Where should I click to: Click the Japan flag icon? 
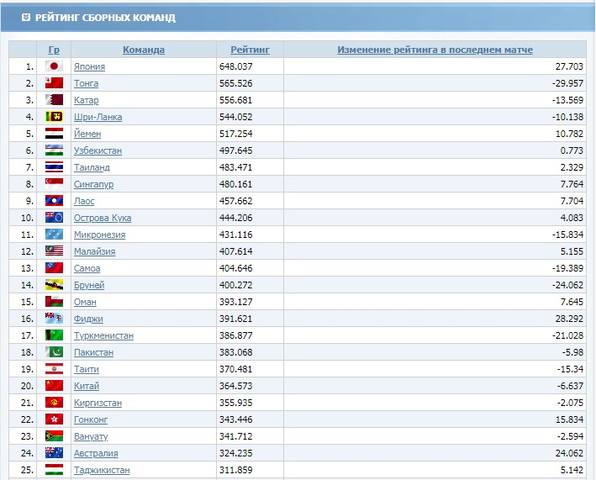click(54, 66)
